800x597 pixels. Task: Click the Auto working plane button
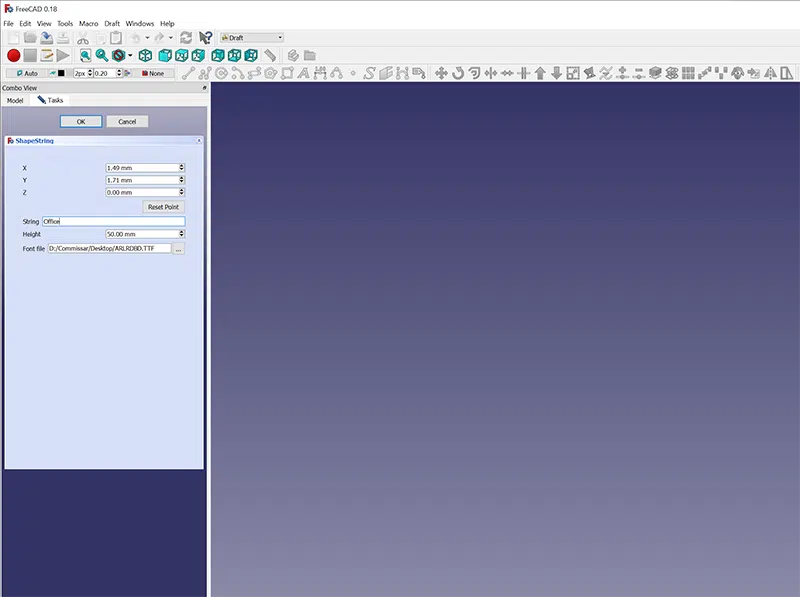tap(27, 73)
